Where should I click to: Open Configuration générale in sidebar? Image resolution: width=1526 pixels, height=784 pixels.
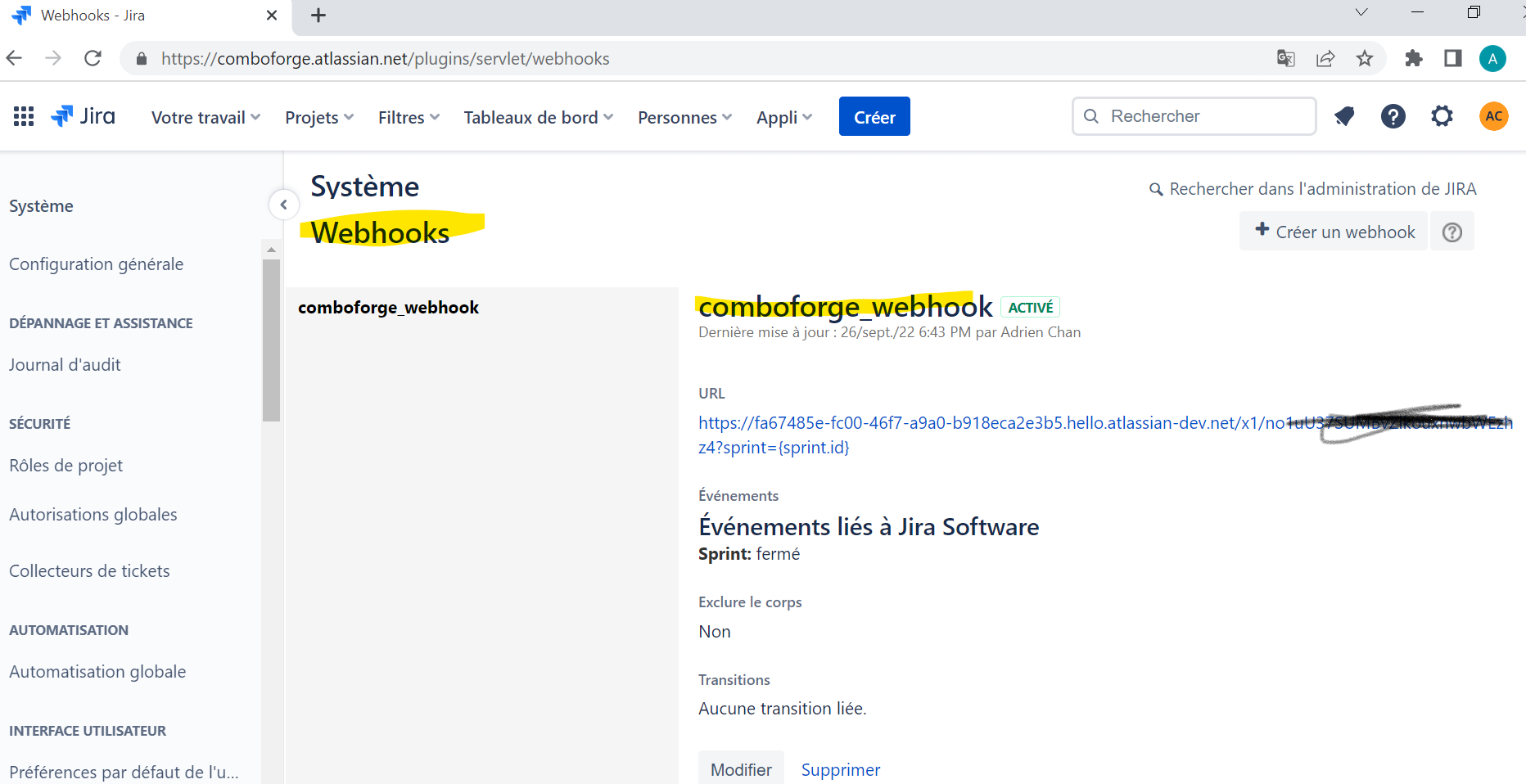96,264
